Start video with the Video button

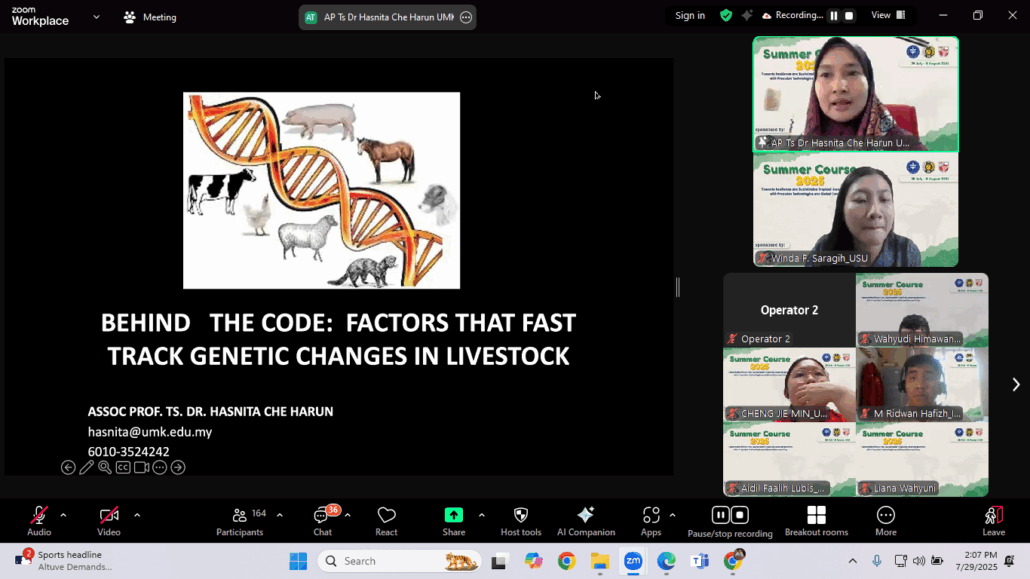point(109,518)
